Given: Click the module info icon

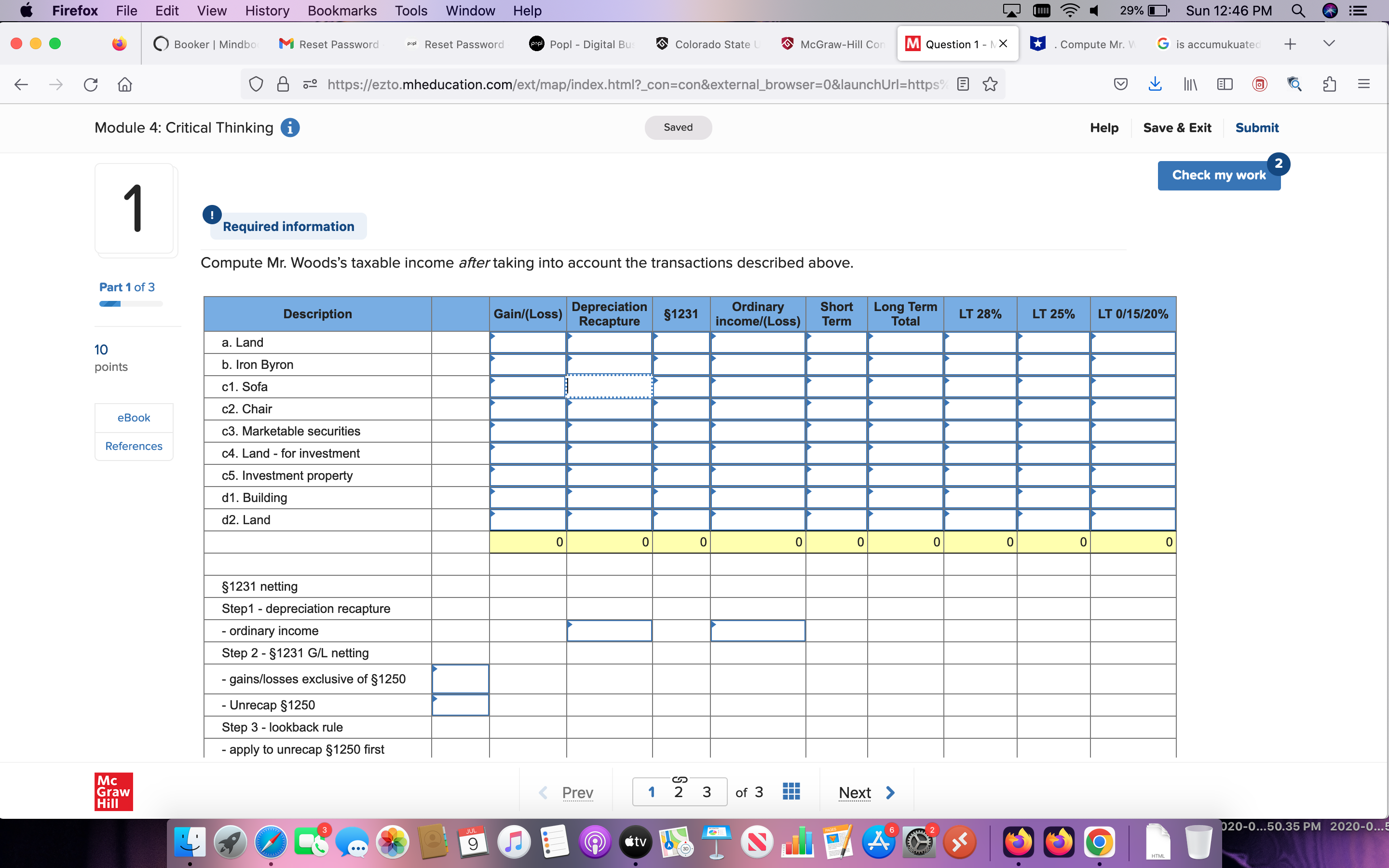Looking at the screenshot, I should click(x=290, y=127).
